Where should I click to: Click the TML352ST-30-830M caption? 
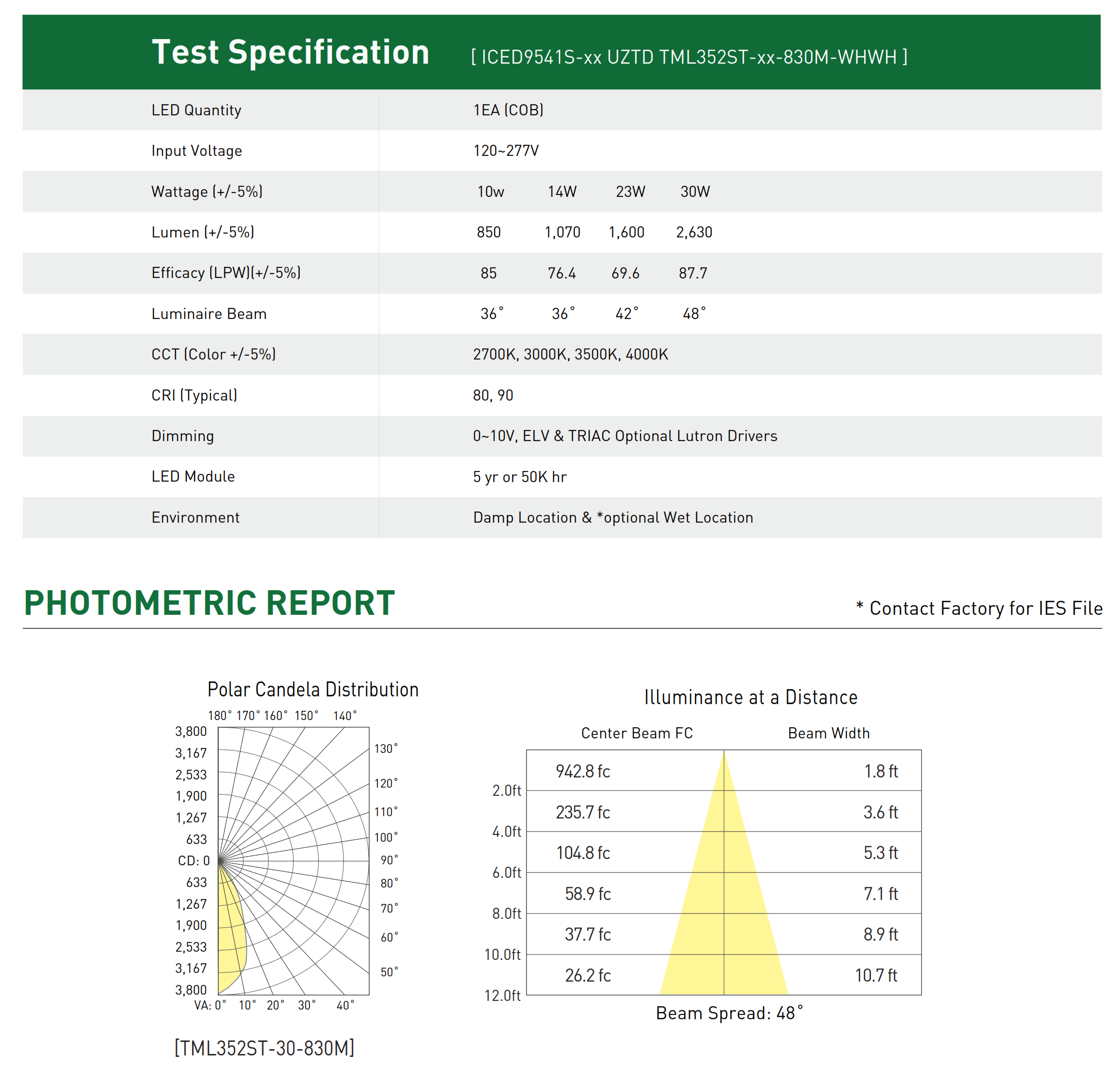[264, 1049]
